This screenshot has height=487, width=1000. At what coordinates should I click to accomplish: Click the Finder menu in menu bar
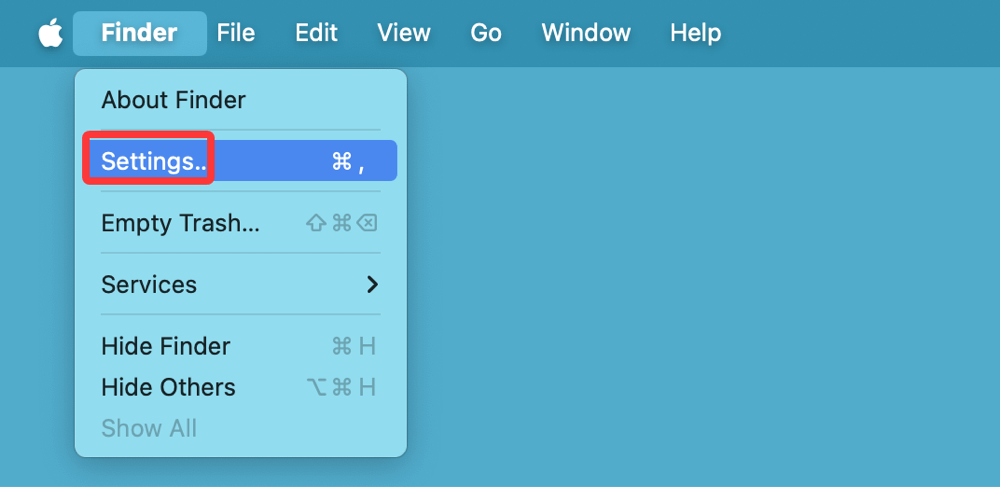point(140,33)
